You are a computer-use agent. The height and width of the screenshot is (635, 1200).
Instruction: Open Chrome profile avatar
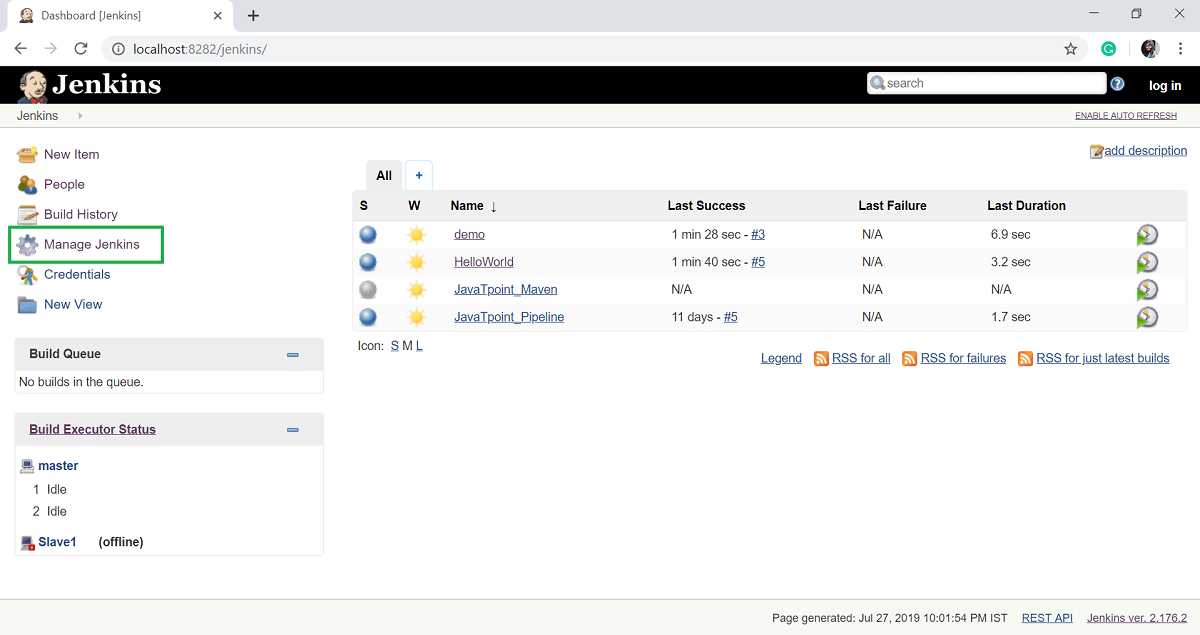click(1150, 48)
